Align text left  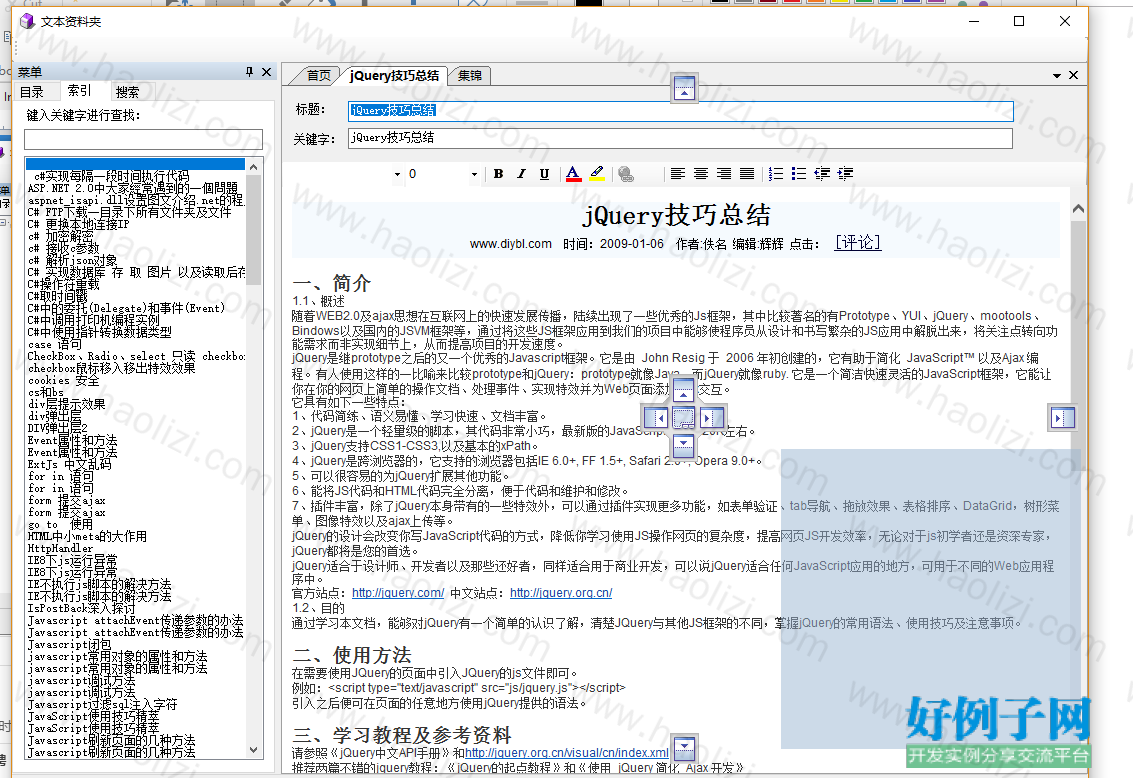coord(677,173)
